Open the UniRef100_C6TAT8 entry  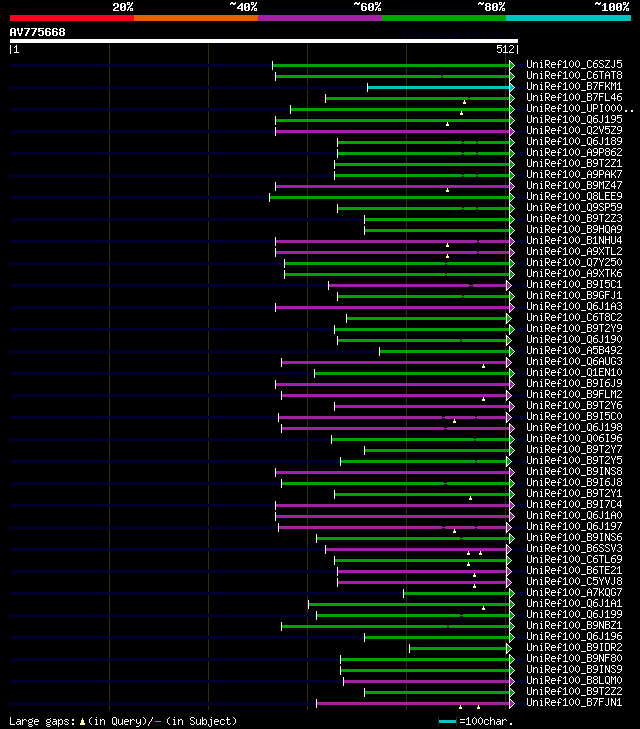pyautogui.click(x=574, y=75)
